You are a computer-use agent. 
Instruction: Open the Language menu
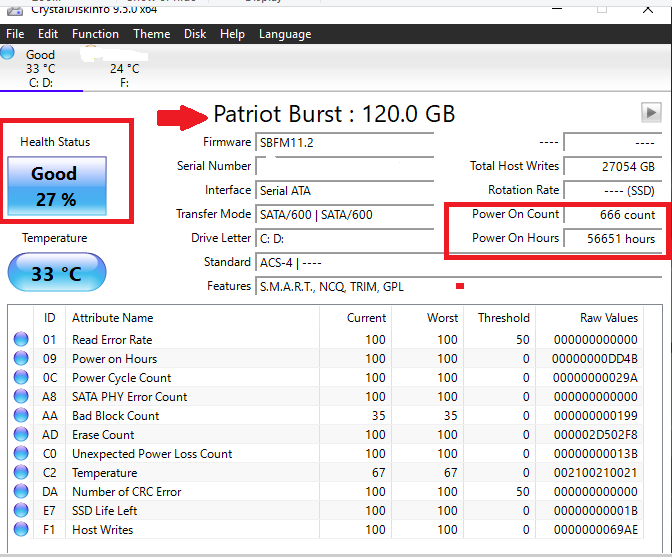click(285, 34)
